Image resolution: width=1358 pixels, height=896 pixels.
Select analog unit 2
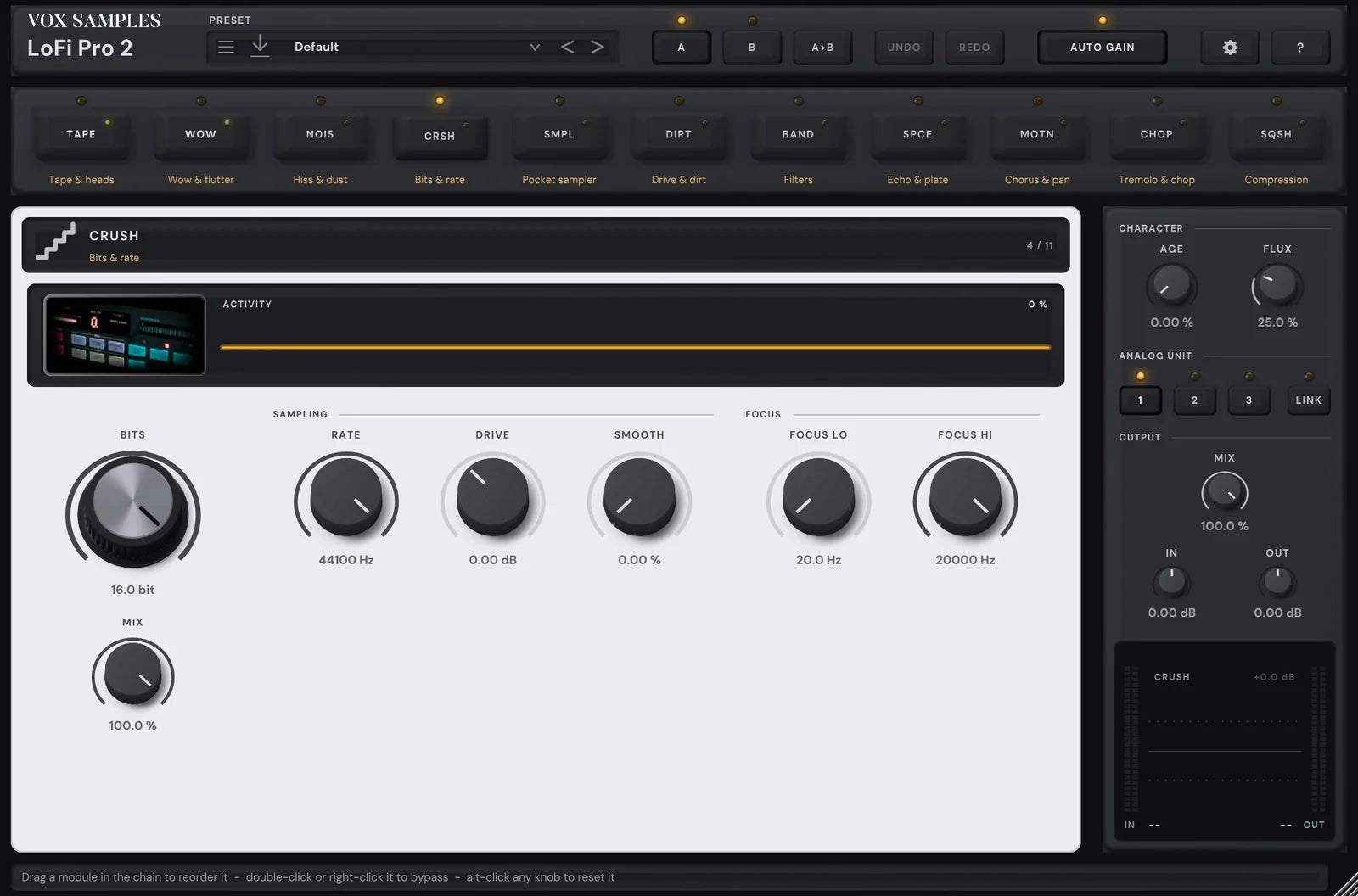[x=1194, y=400]
